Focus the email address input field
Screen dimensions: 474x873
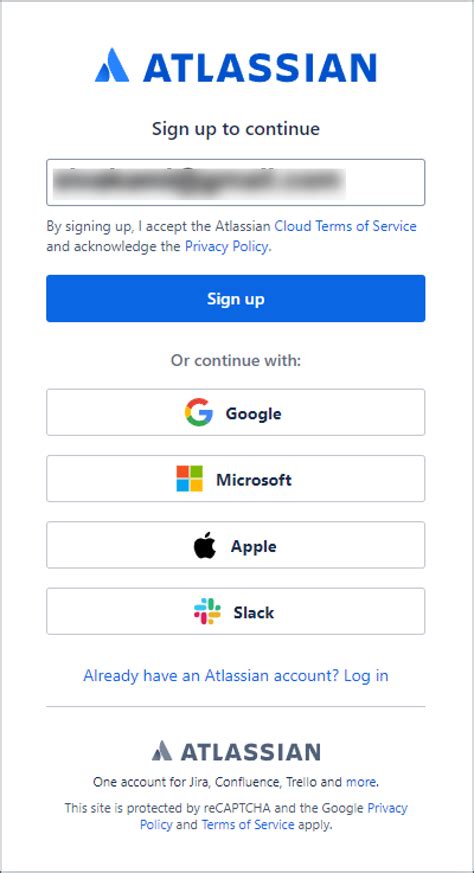point(236,183)
